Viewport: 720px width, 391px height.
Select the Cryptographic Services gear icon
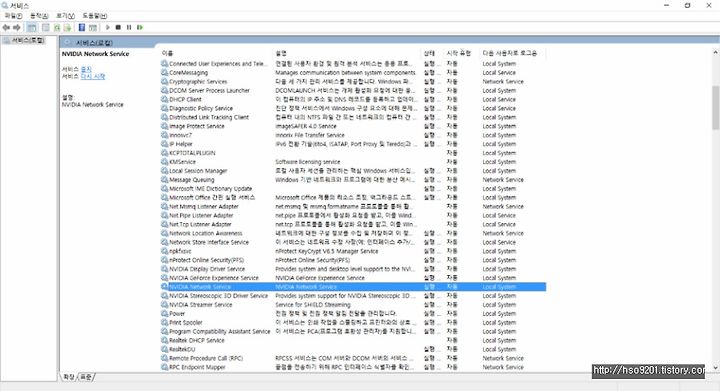tap(164, 81)
